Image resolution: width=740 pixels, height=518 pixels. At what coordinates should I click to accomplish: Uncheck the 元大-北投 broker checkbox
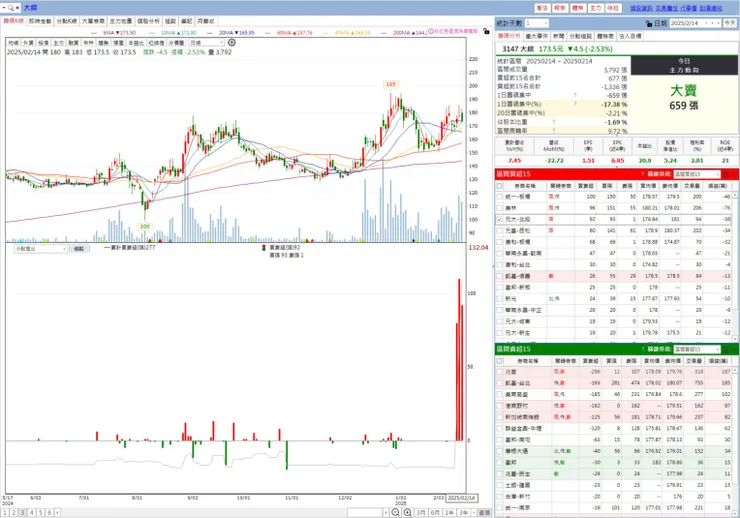pyautogui.click(x=499, y=219)
